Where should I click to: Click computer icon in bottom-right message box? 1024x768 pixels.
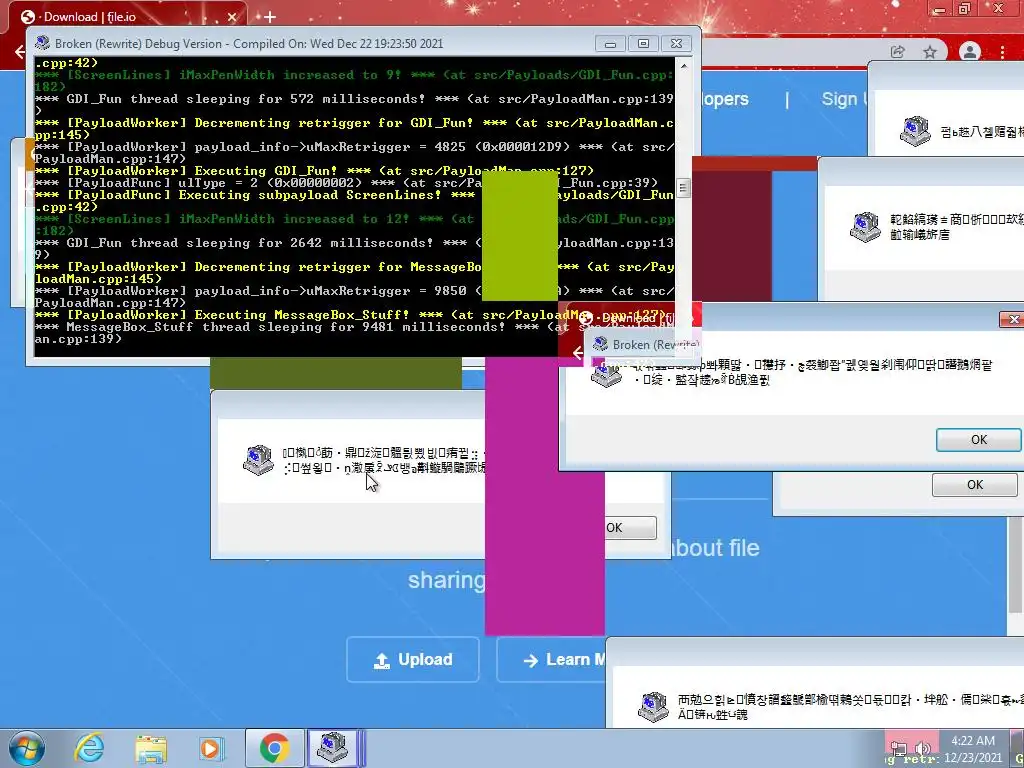pos(653,707)
